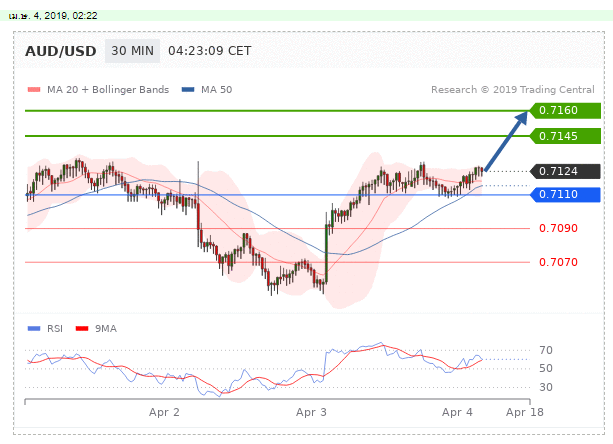Click the RSI legend swatch
613x444 pixels.
coord(34,329)
